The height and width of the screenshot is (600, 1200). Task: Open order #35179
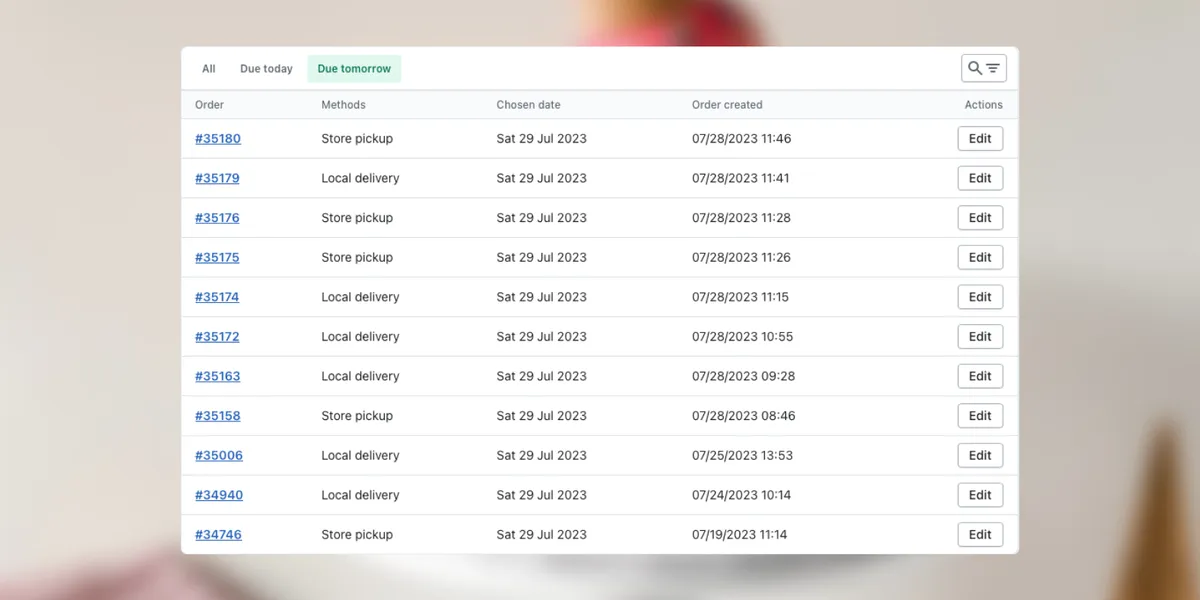tap(217, 178)
